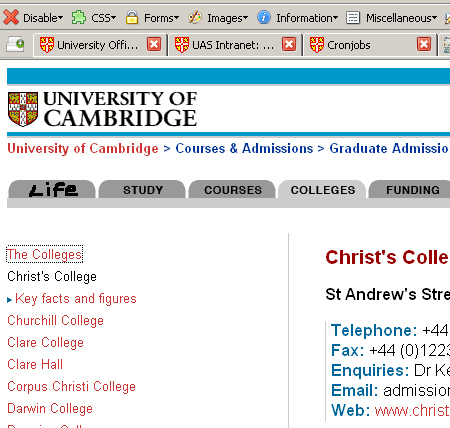Open the CSS dropdown menu
Image resolution: width=450 pixels, height=428 pixels.
coord(104,18)
